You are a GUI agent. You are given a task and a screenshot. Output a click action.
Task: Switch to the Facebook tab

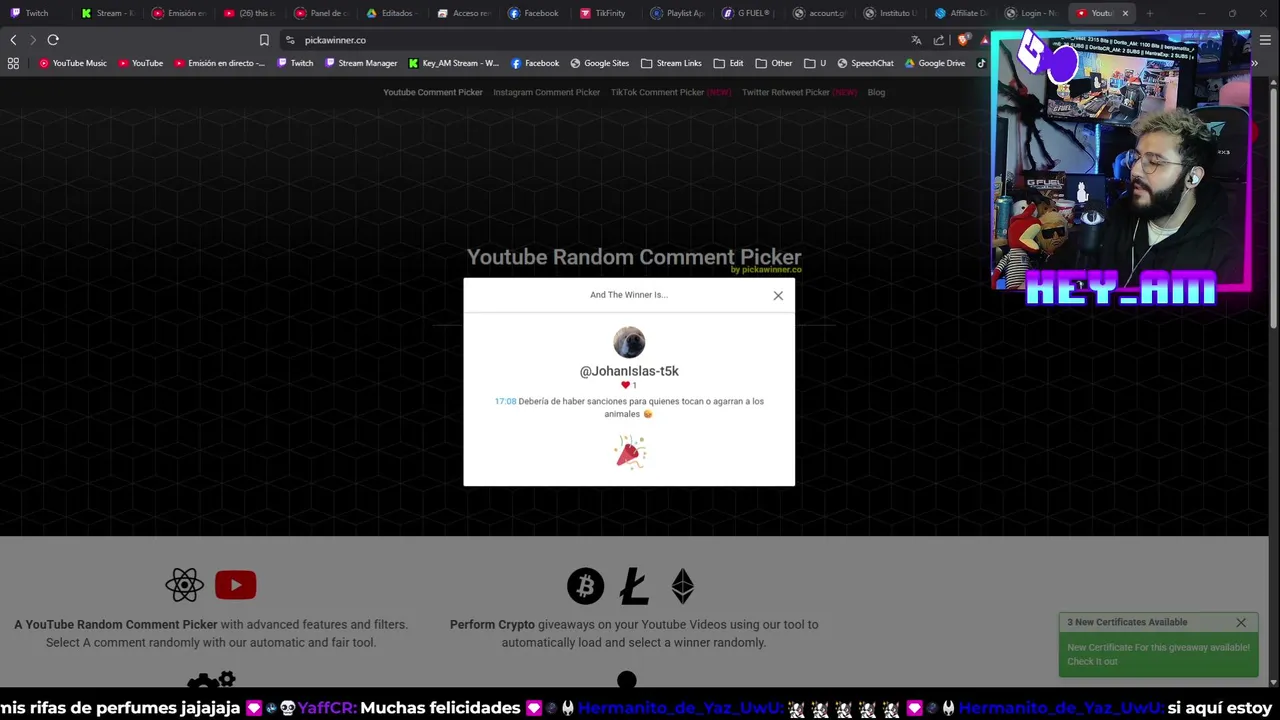[x=535, y=13]
